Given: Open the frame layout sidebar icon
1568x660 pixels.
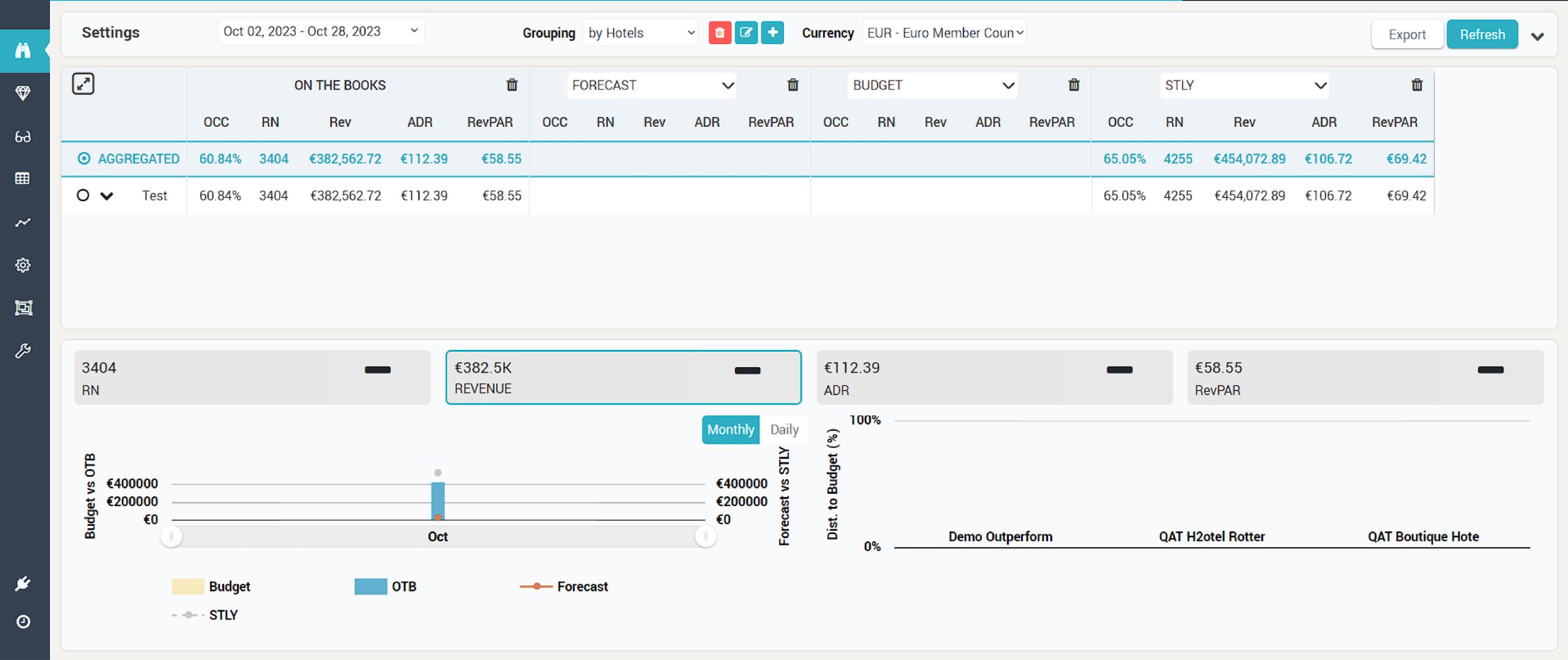Looking at the screenshot, I should (x=23, y=308).
